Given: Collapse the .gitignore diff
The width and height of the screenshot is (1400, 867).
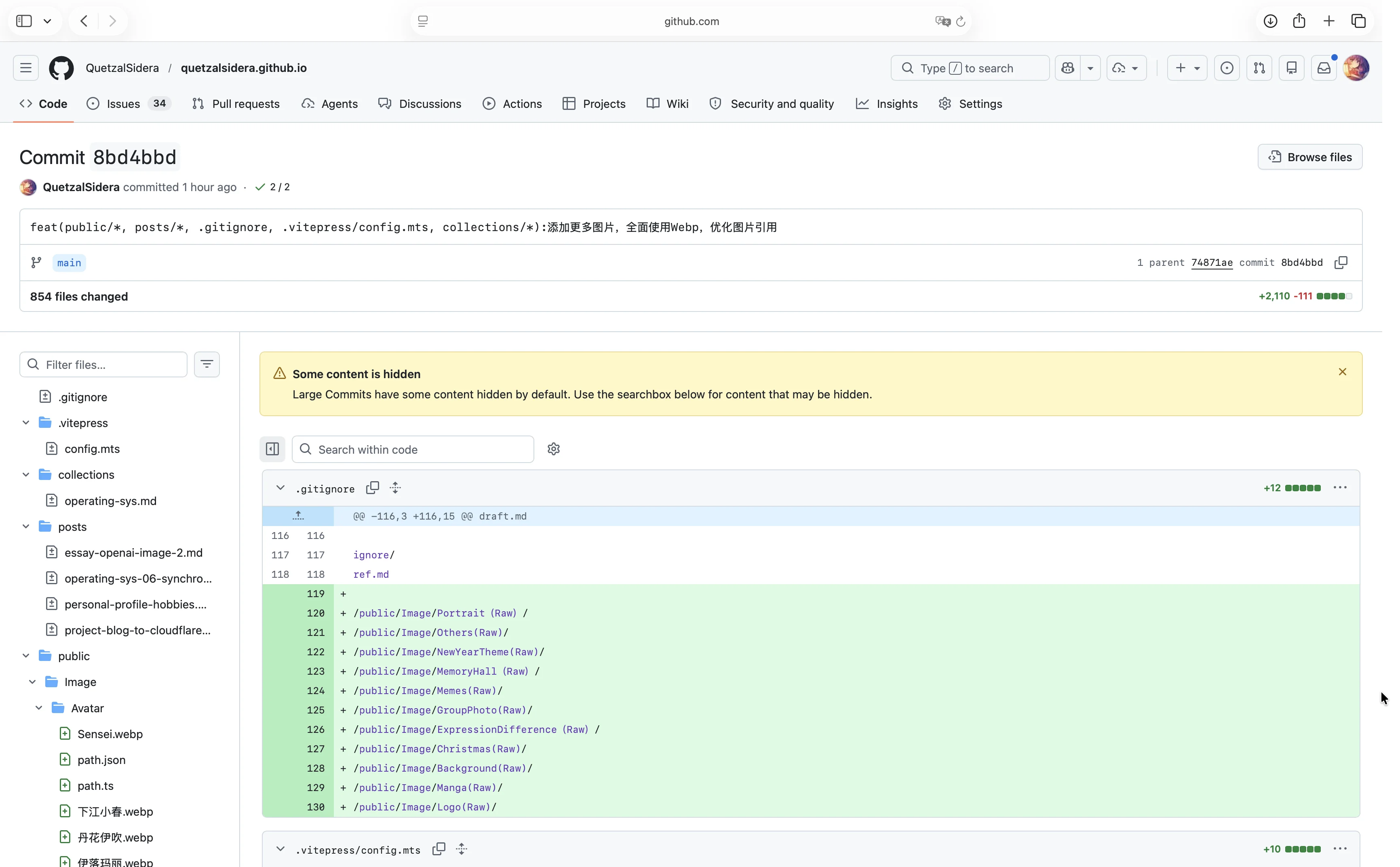Looking at the screenshot, I should [280, 488].
